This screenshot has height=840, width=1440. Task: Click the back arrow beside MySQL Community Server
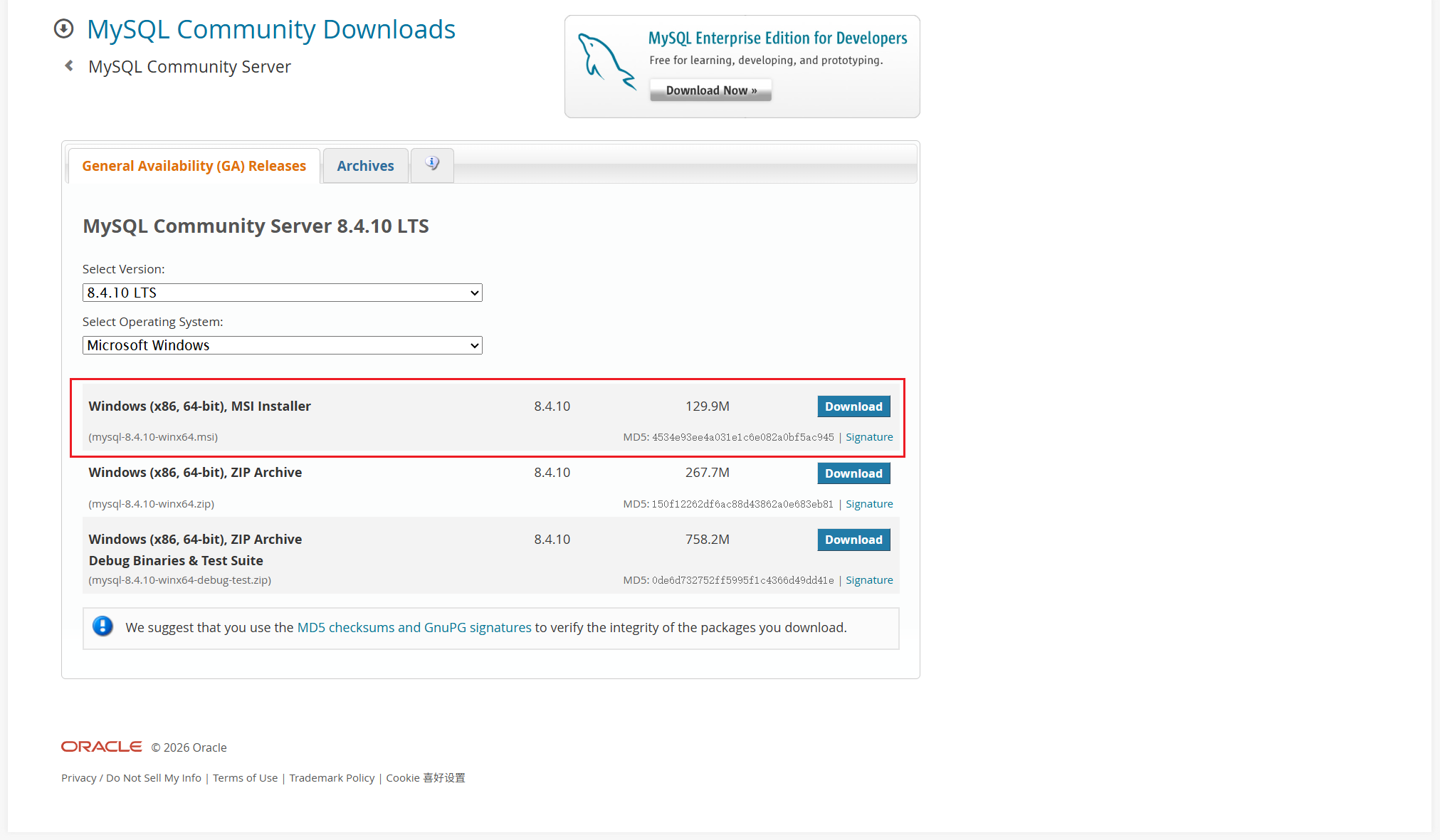point(69,65)
